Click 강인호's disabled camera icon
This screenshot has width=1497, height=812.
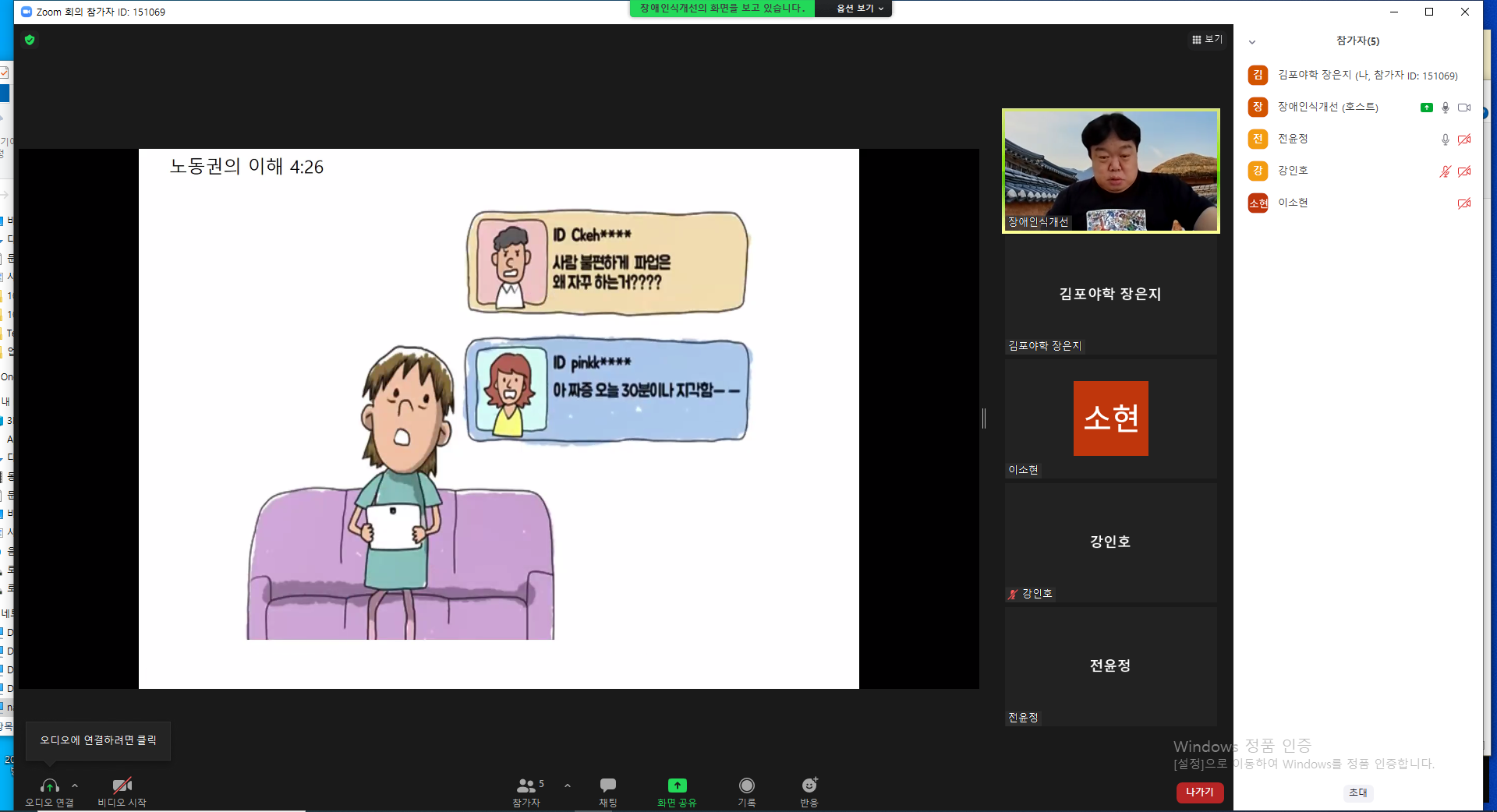(1464, 171)
